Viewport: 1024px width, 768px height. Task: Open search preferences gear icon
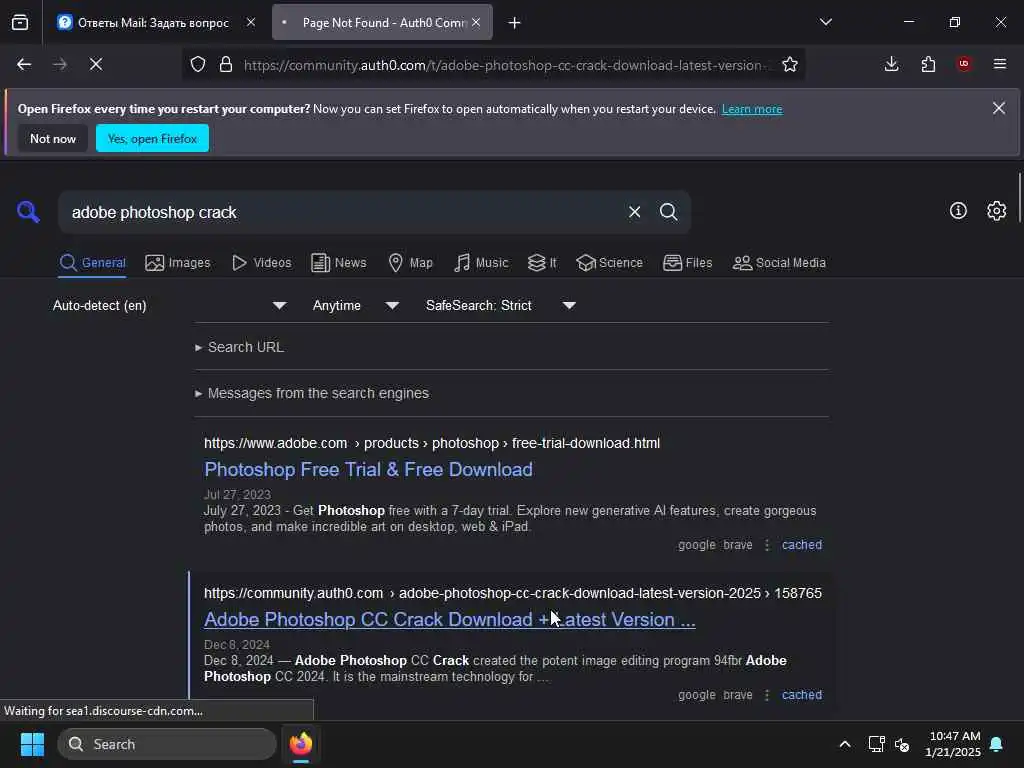997,211
